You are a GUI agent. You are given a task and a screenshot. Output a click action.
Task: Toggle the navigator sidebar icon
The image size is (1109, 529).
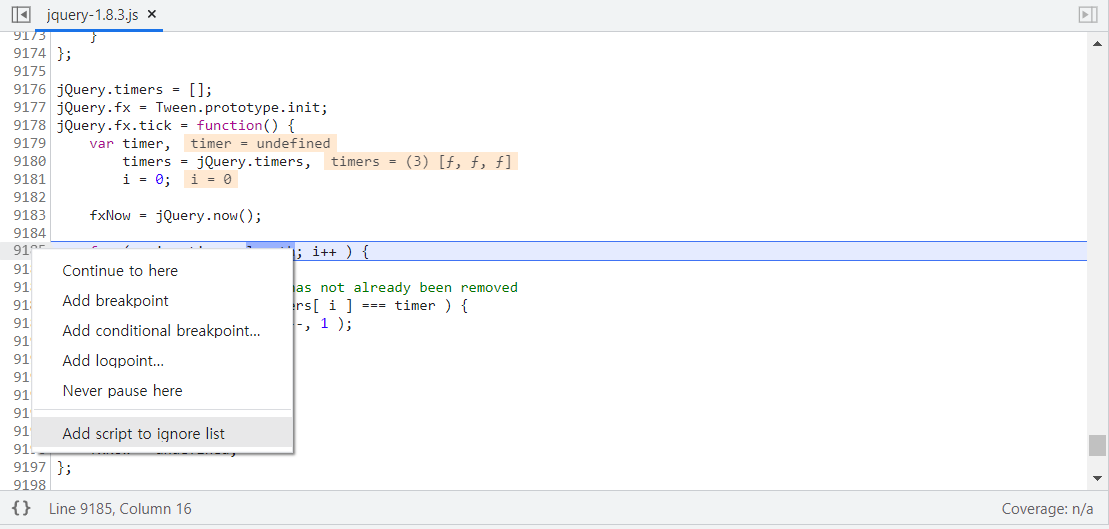coord(21,14)
